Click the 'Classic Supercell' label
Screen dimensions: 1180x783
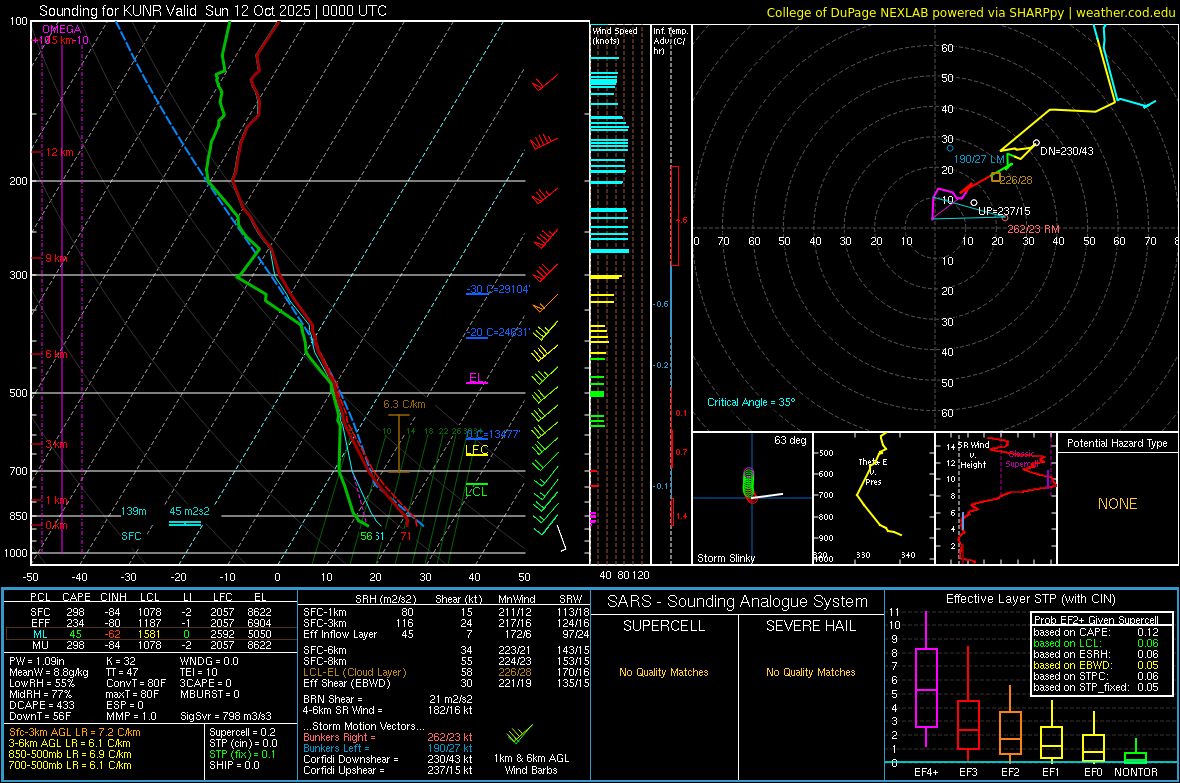pyautogui.click(x=1021, y=459)
